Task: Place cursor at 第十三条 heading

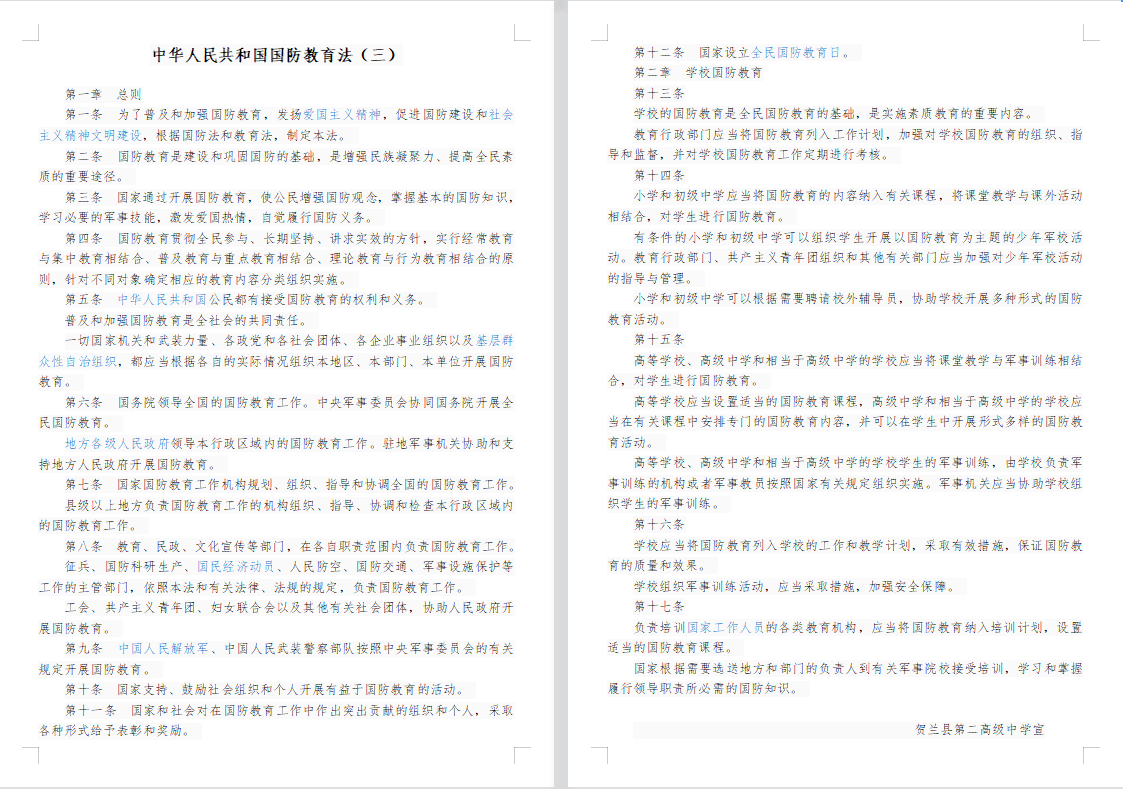Action: [659, 93]
